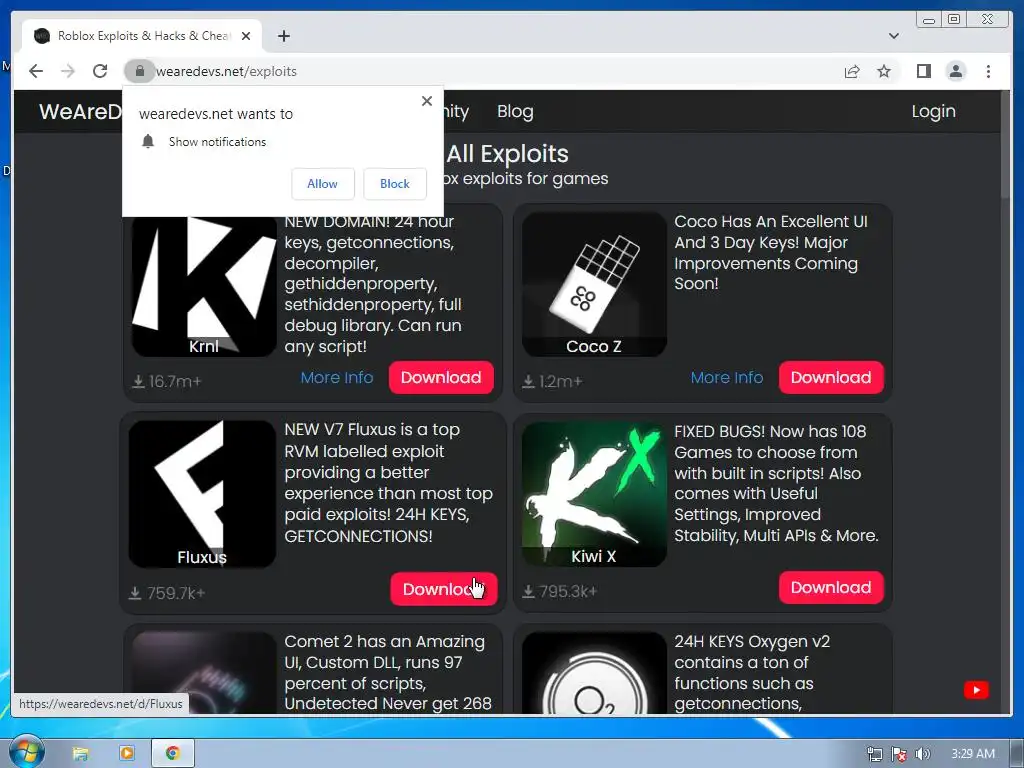Open the Windows Start button
The height and width of the screenshot is (768, 1024).
point(25,753)
